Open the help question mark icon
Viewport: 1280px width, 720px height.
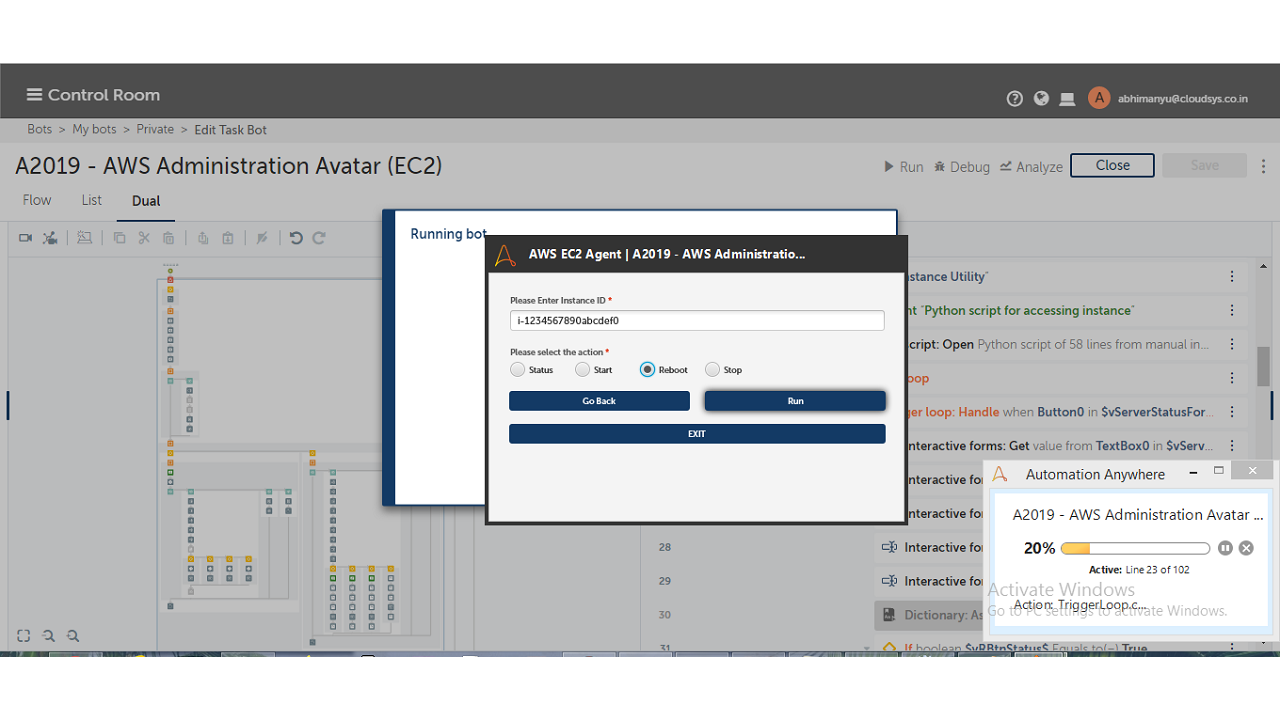click(x=1015, y=98)
